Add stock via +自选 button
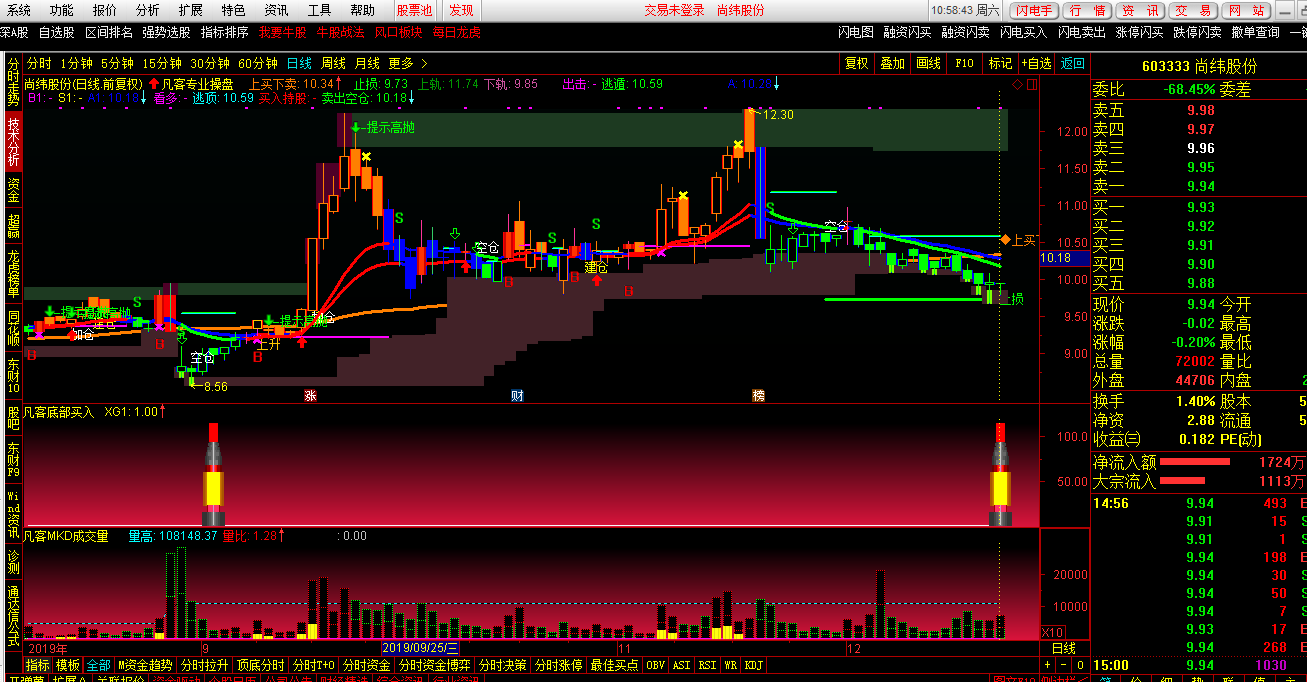The image size is (1307, 682). coord(1036,63)
